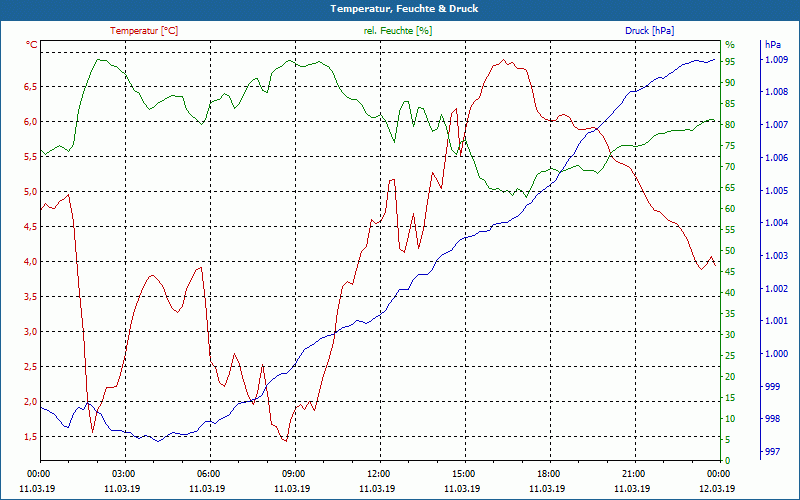
Task: Click the '03:00' time axis label
Action: pos(122,473)
